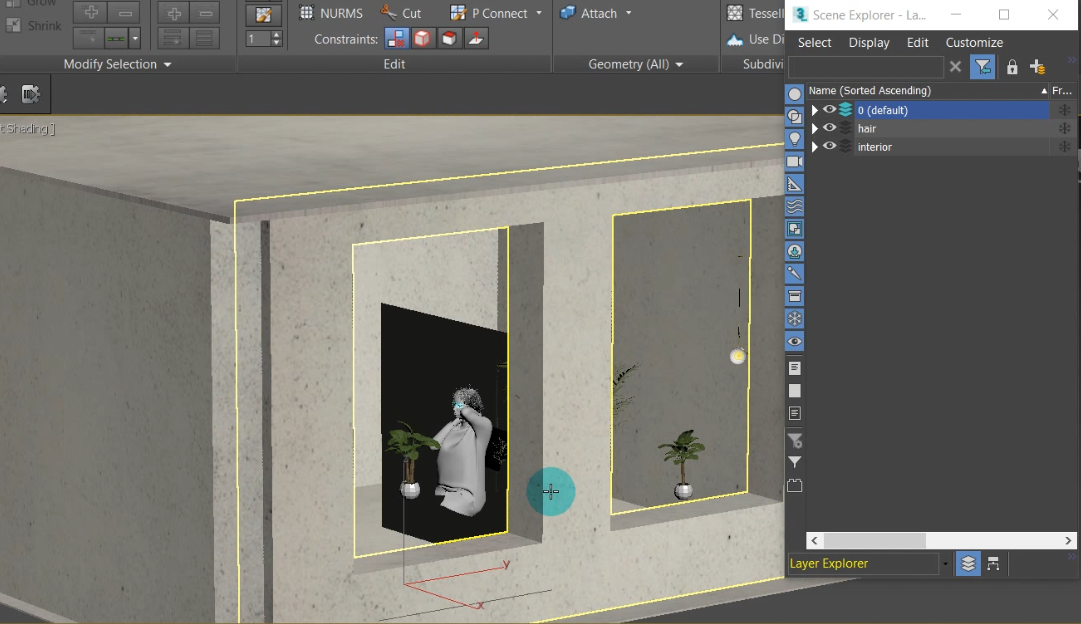Create a new layer with plus icon
Screen dimensions: 1081x624
pyautogui.click(x=1038, y=67)
